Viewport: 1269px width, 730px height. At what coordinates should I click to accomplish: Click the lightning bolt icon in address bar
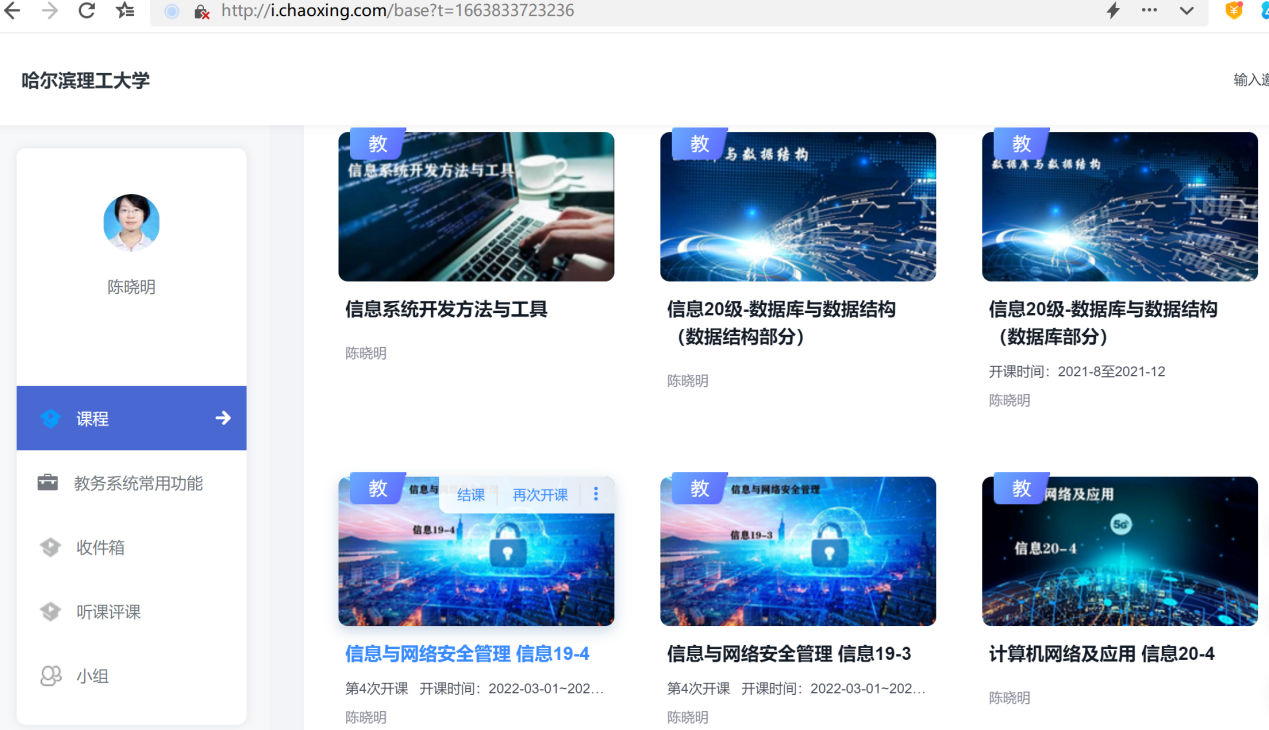[x=1113, y=11]
